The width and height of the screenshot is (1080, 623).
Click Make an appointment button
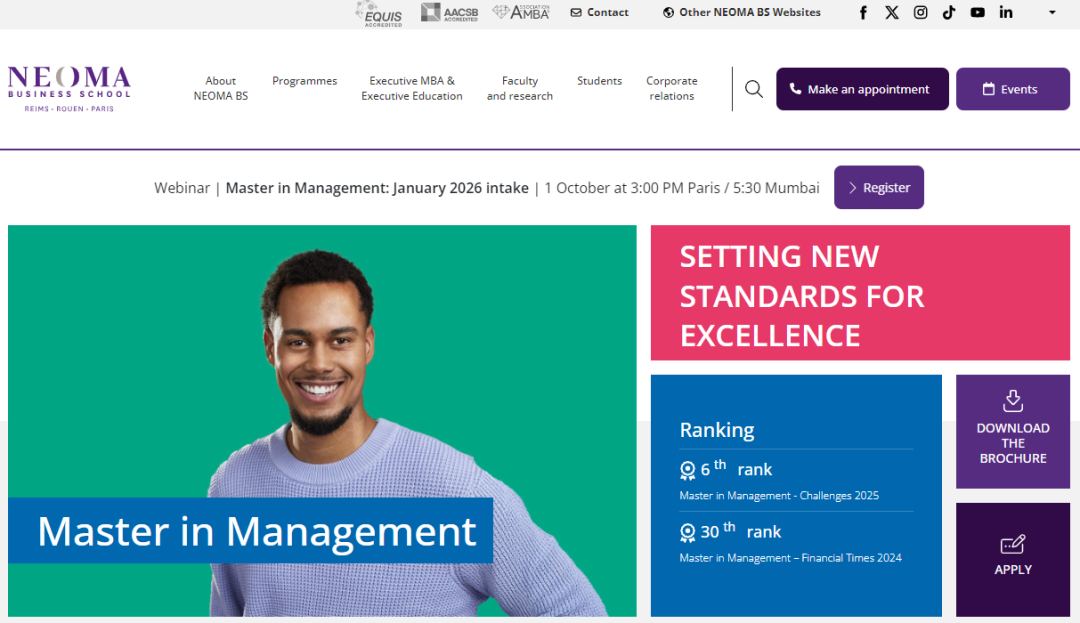(x=862, y=89)
